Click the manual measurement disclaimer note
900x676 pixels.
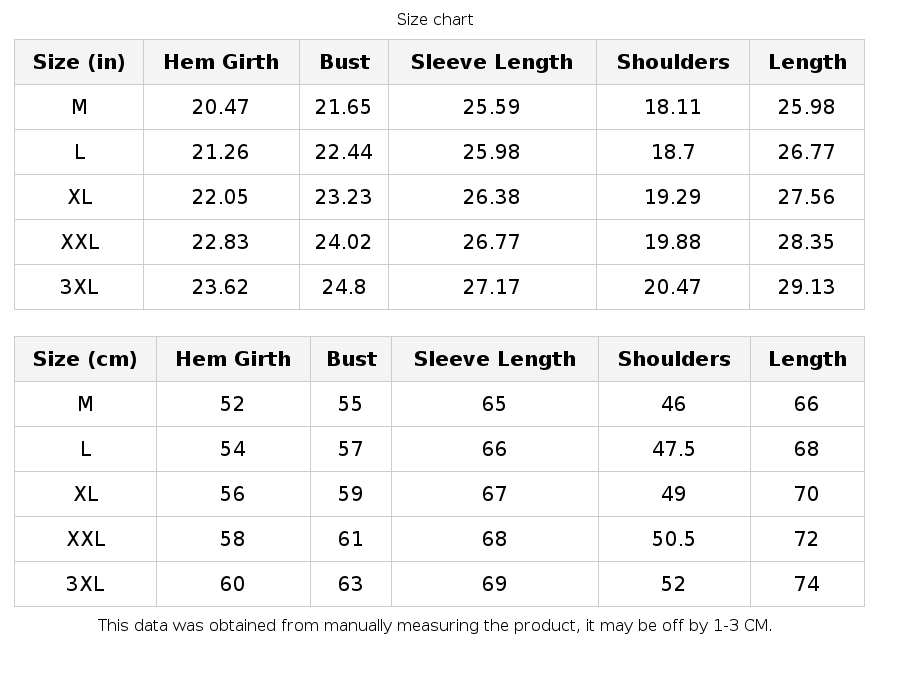click(435, 626)
